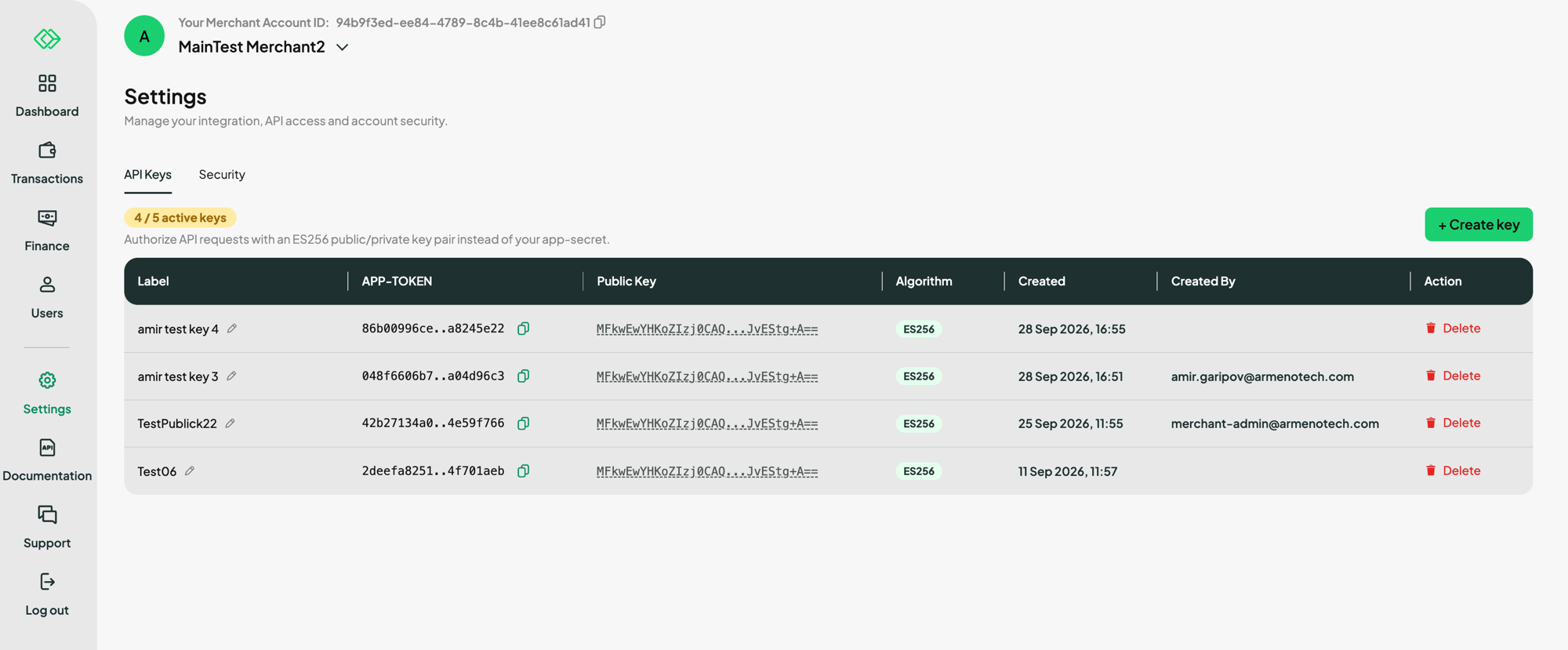
Task: Expand the MainTest Merchant2 account dropdown
Action: point(343,47)
